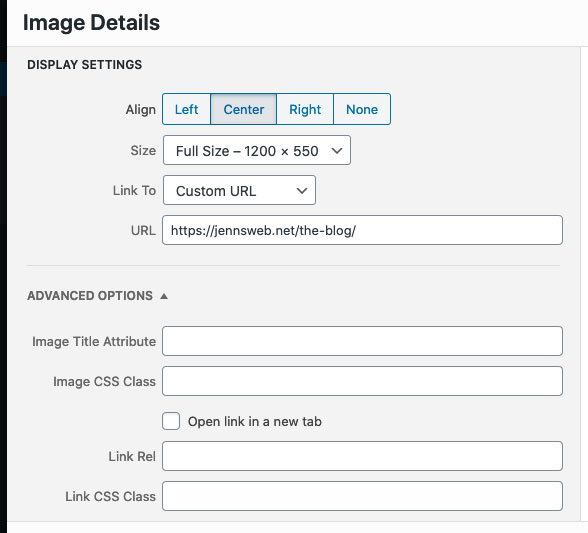Click the Image Details title

click(x=92, y=23)
